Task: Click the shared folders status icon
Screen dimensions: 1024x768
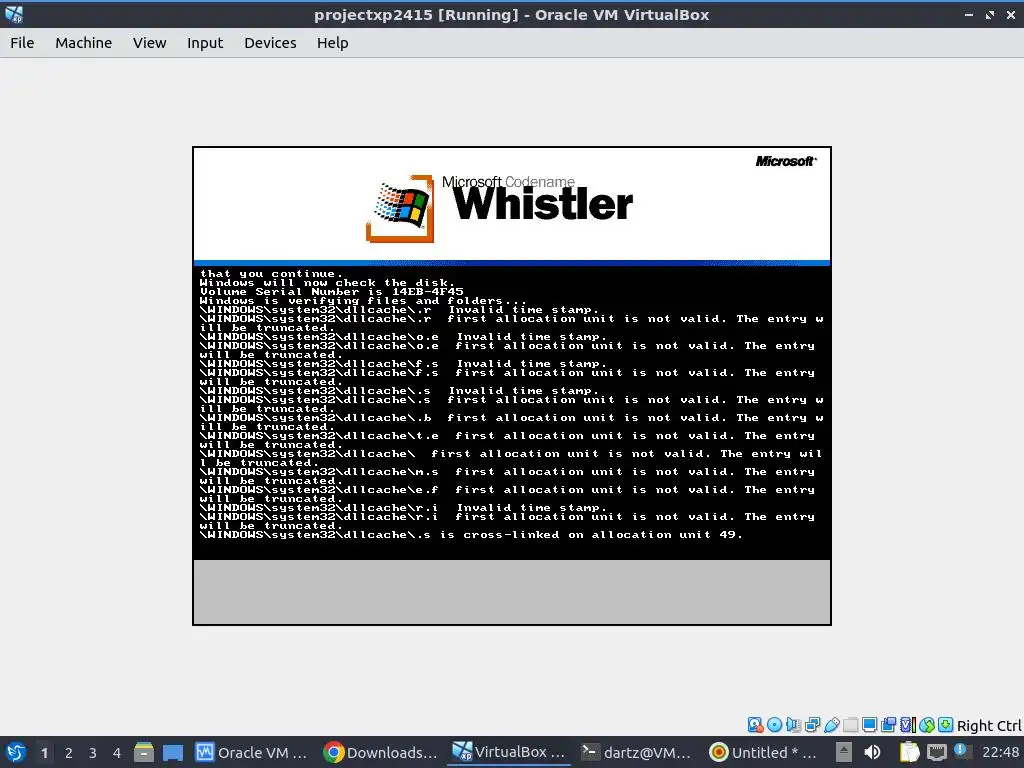Action: click(850, 725)
